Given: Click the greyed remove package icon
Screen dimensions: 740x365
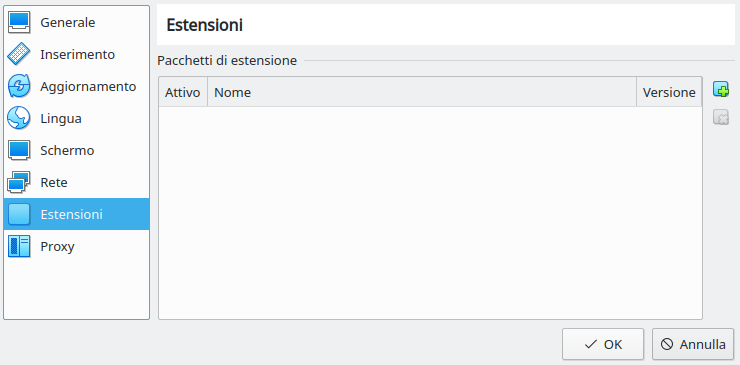Looking at the screenshot, I should pyautogui.click(x=721, y=117).
